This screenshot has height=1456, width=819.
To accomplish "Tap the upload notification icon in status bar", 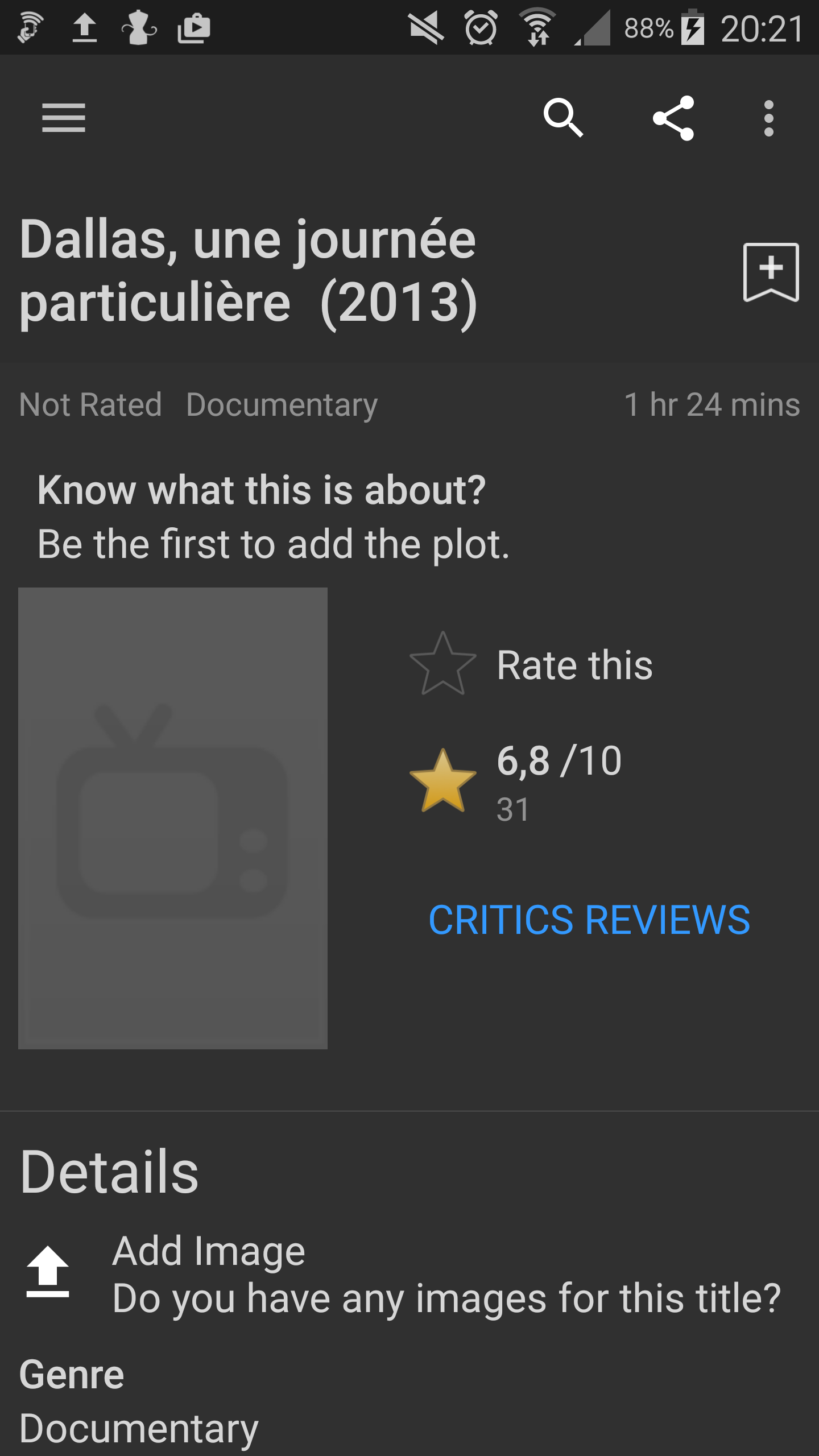I will 85,28.
